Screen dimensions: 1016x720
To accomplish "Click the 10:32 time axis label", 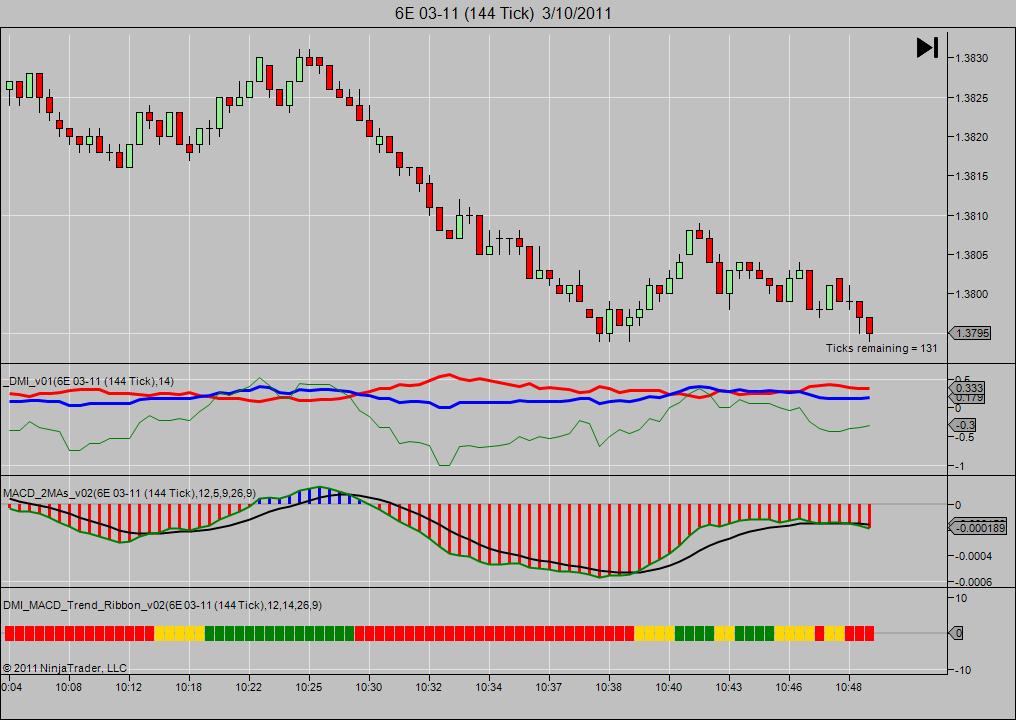I will click(x=428, y=686).
